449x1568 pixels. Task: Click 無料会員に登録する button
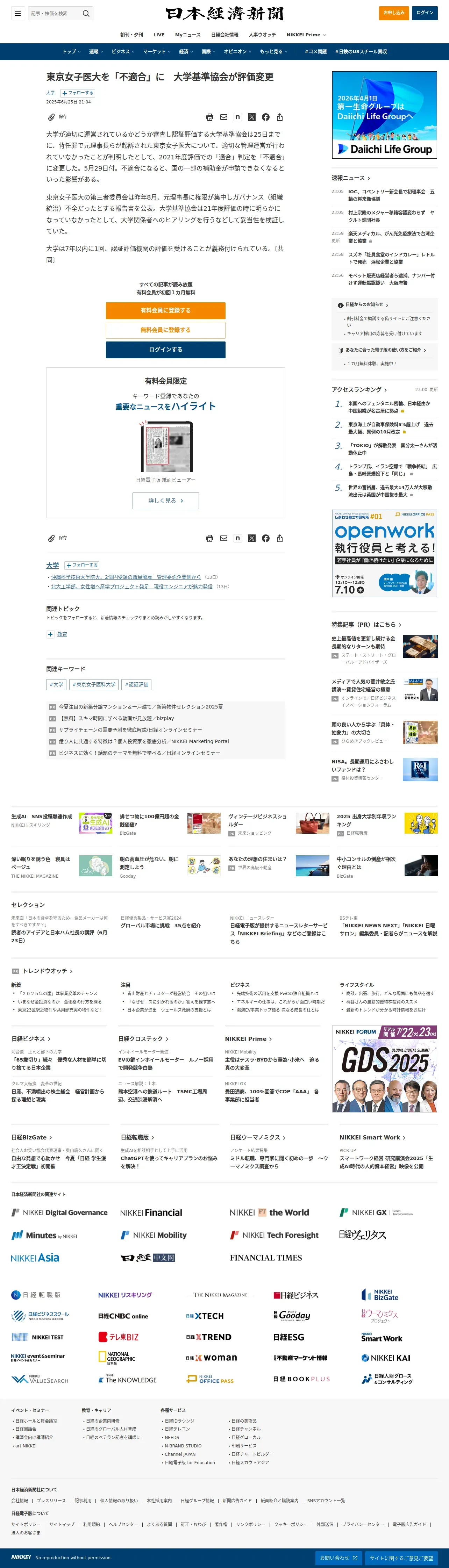tap(166, 330)
